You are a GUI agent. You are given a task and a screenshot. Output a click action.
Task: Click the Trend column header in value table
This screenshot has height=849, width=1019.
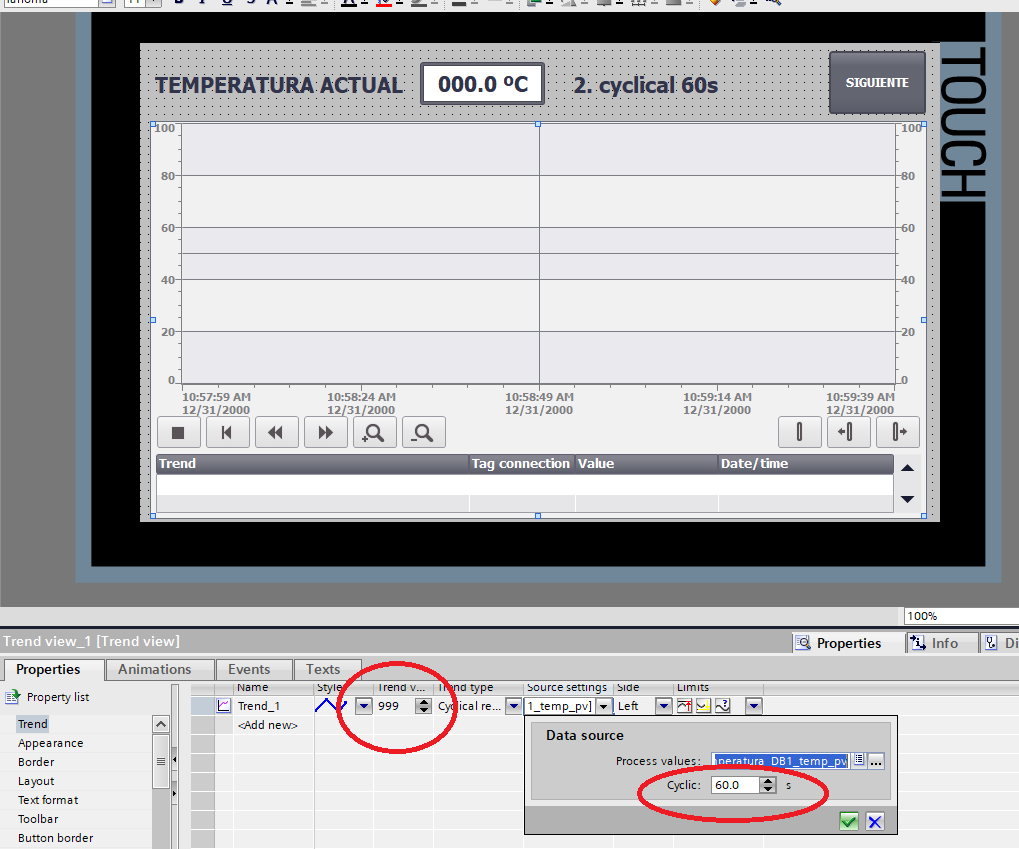313,464
